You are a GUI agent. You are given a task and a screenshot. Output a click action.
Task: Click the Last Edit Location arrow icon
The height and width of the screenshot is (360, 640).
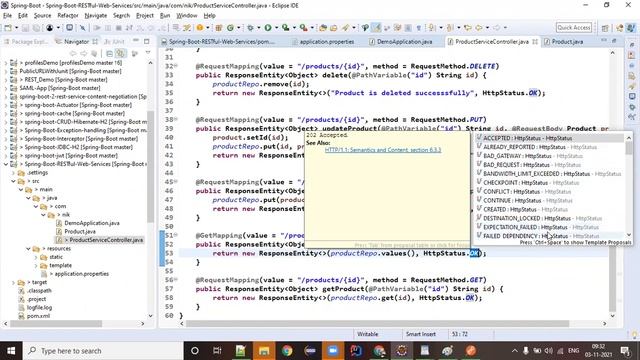click(468, 28)
